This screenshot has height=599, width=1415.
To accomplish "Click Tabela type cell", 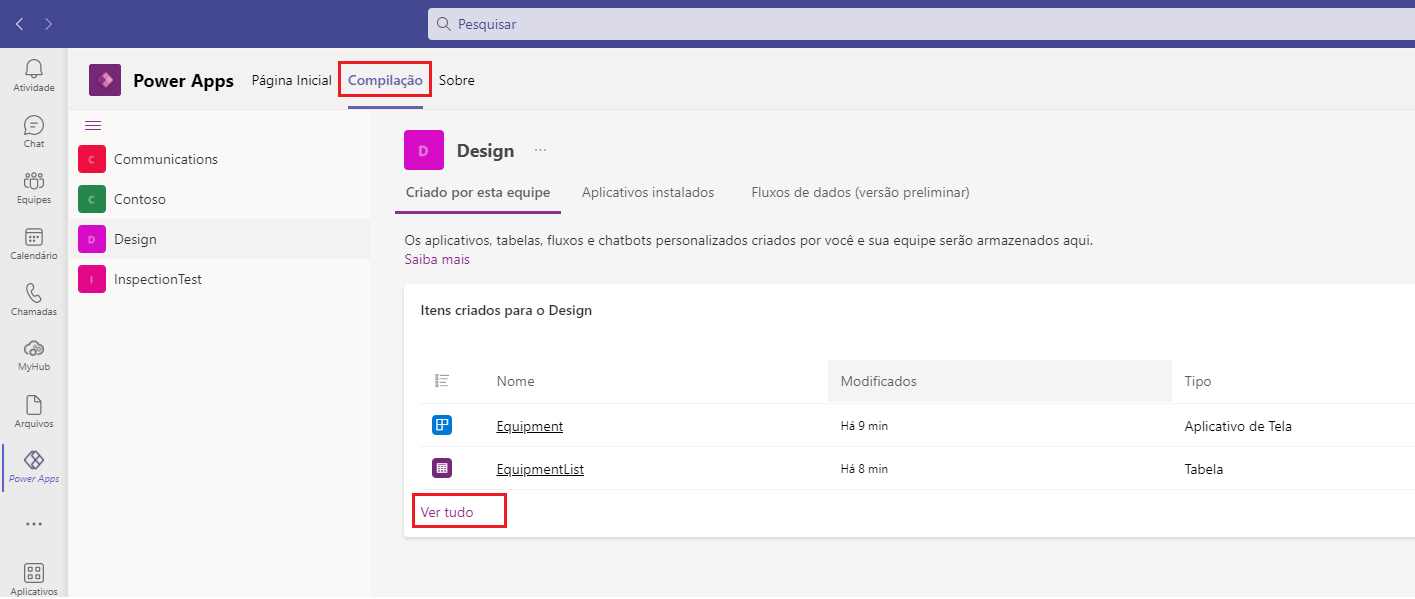I will (1204, 469).
